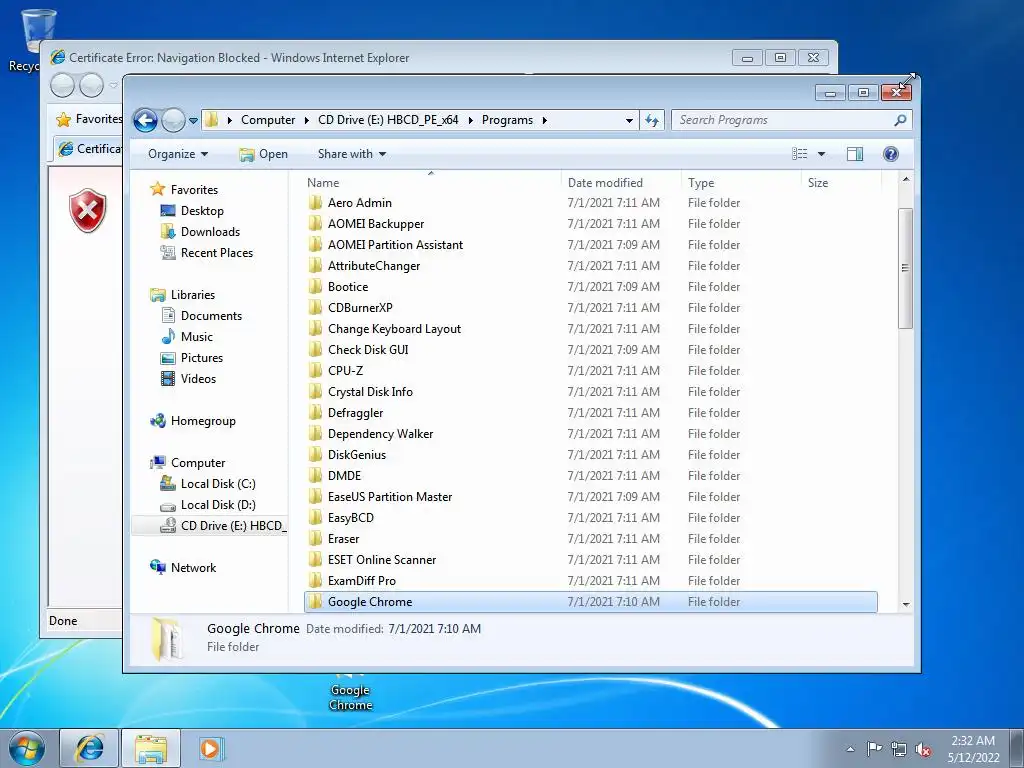Click Internet Explorer taskbar icon

[89, 748]
